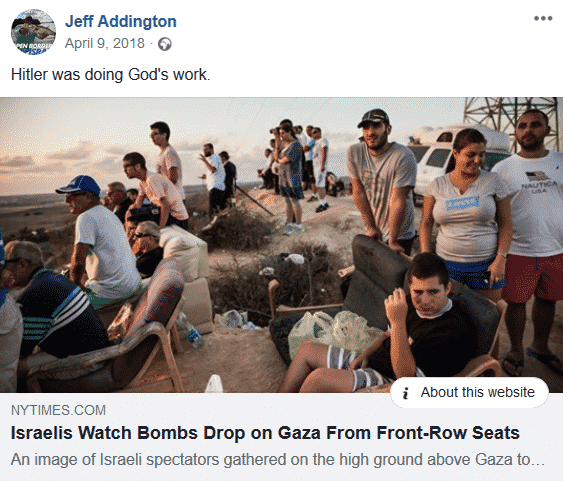
Task: Click the info icon in About this website
Action: (x=406, y=393)
